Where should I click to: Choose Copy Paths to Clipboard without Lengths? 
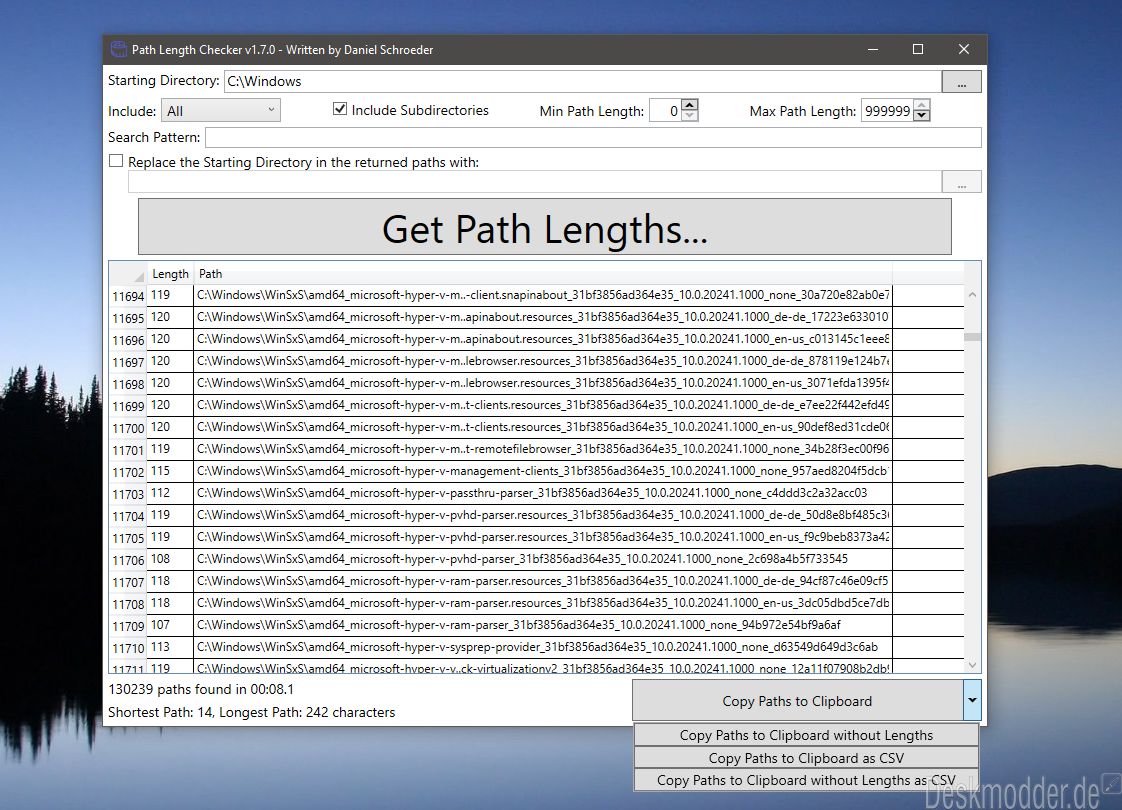coord(806,735)
